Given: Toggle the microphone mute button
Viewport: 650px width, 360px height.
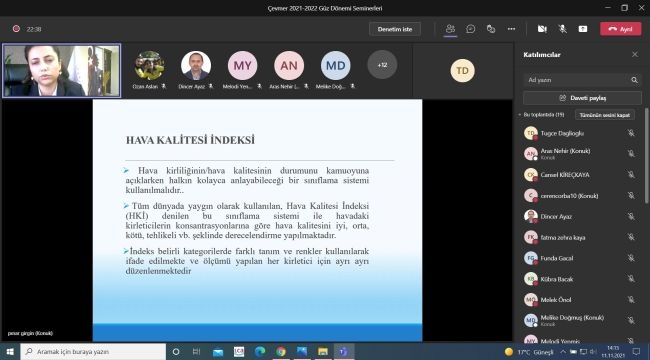Looking at the screenshot, I should click(563, 29).
